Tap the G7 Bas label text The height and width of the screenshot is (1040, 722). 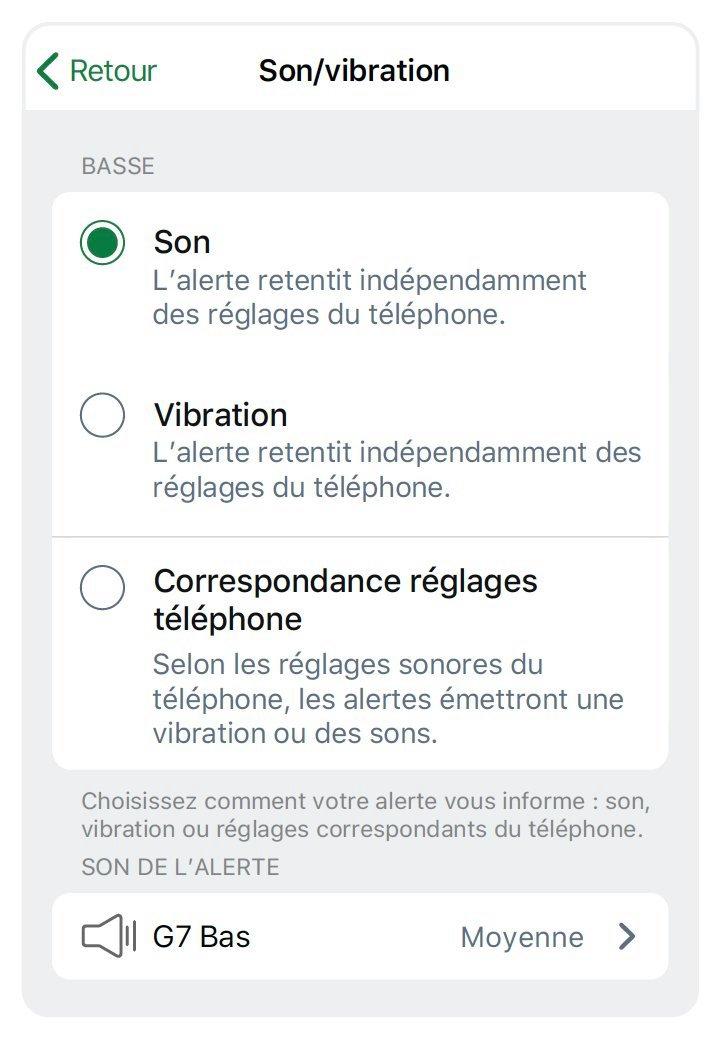point(202,937)
